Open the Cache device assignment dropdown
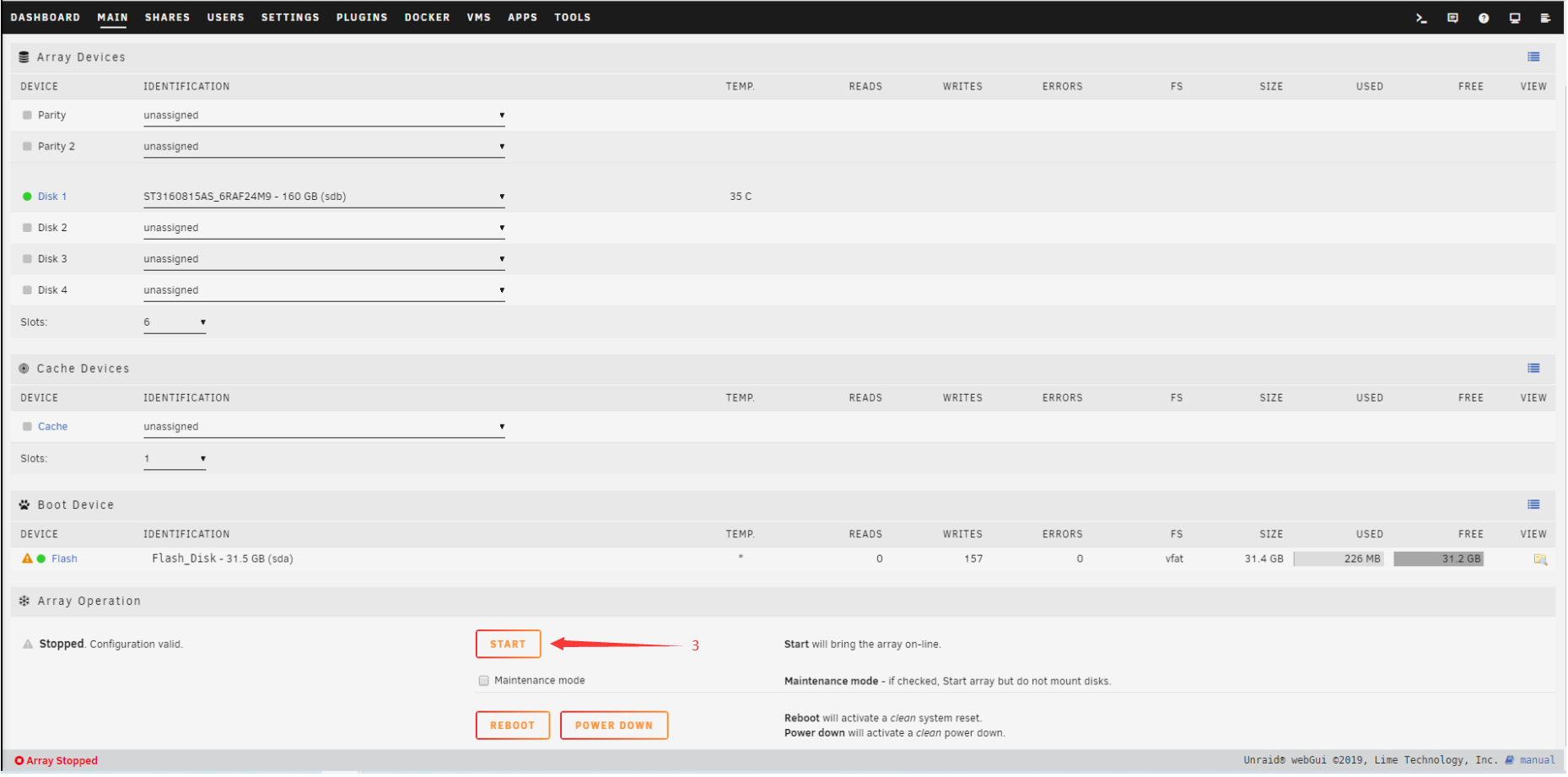The height and width of the screenshot is (777, 1568). click(x=324, y=427)
